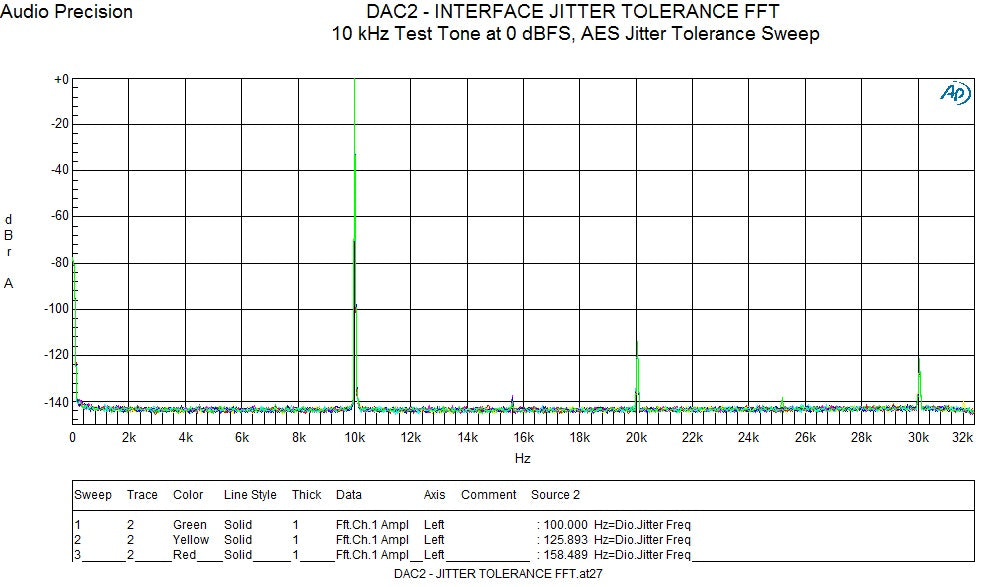997x587 pixels.
Task: Click the Hz label under the x-axis
Action: coord(522,458)
